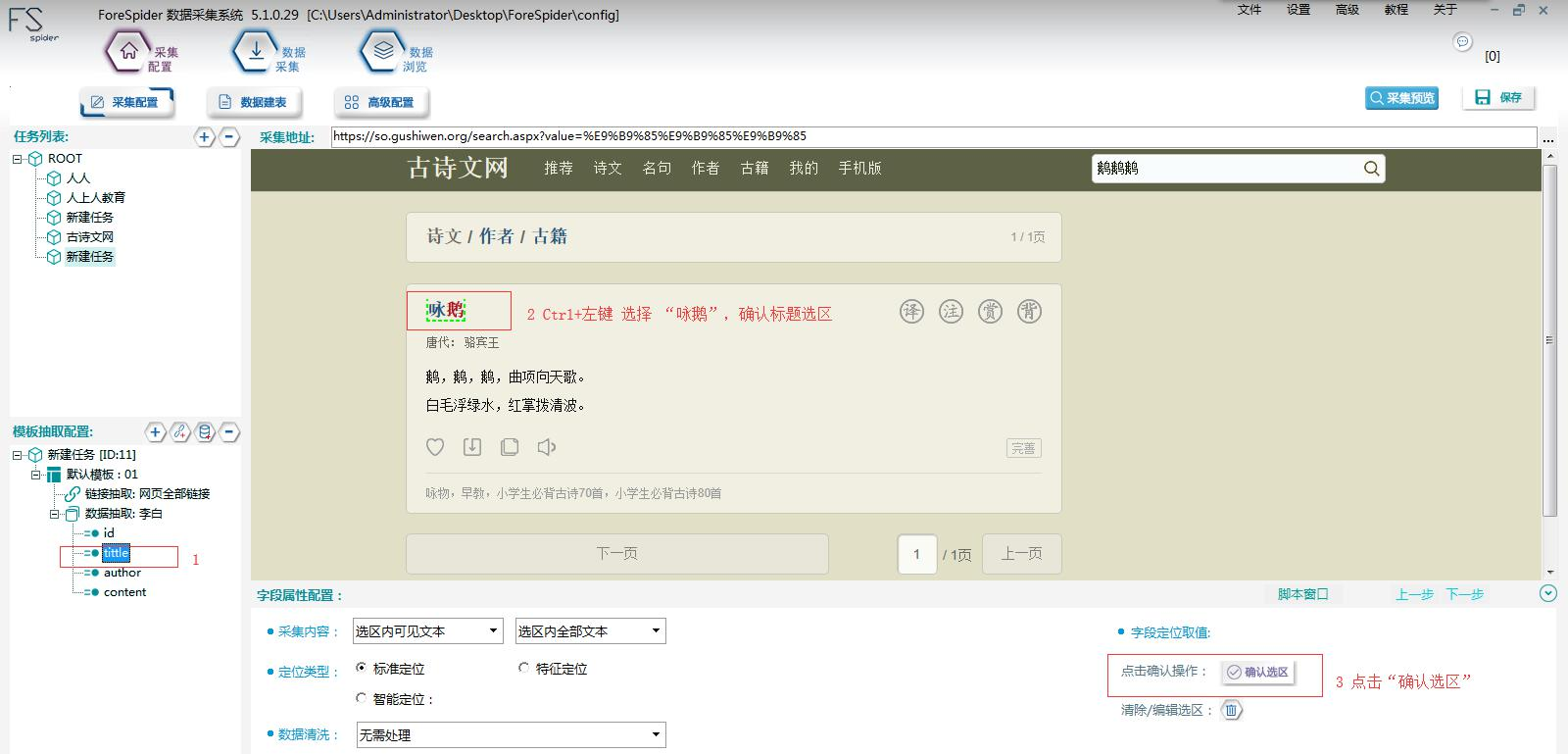The image size is (1568, 754).
Task: Select the author field node
Action: click(x=122, y=573)
